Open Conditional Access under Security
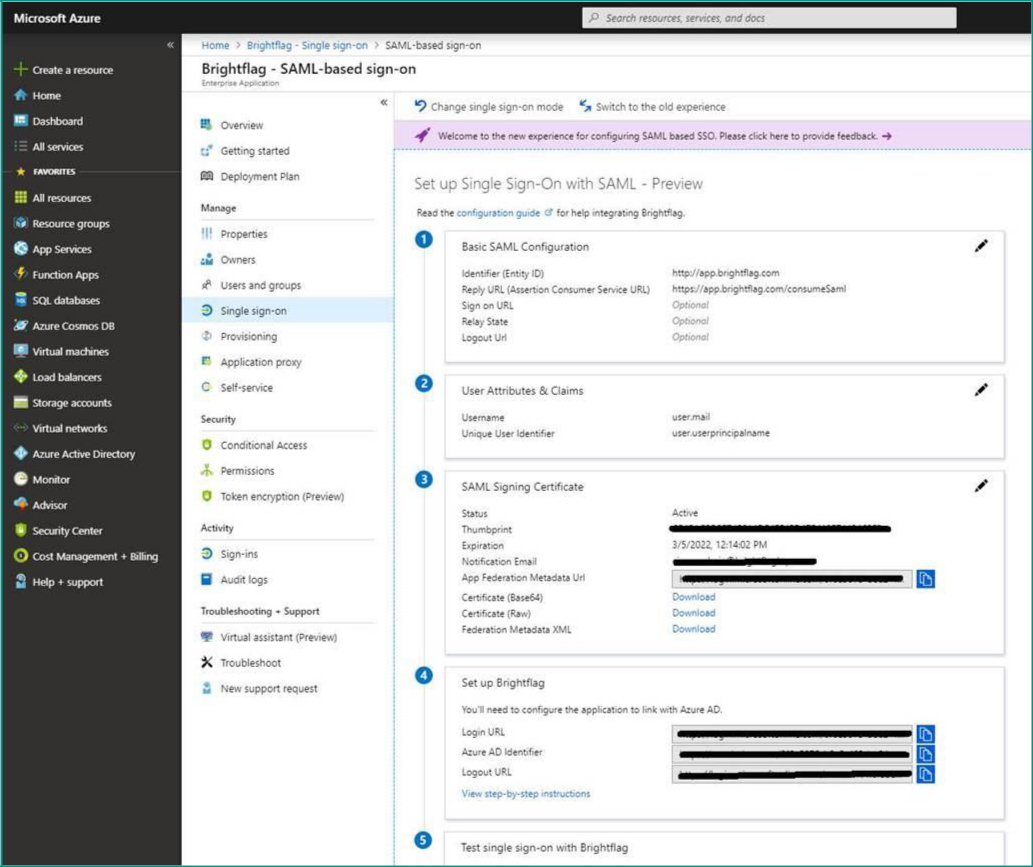 point(264,445)
